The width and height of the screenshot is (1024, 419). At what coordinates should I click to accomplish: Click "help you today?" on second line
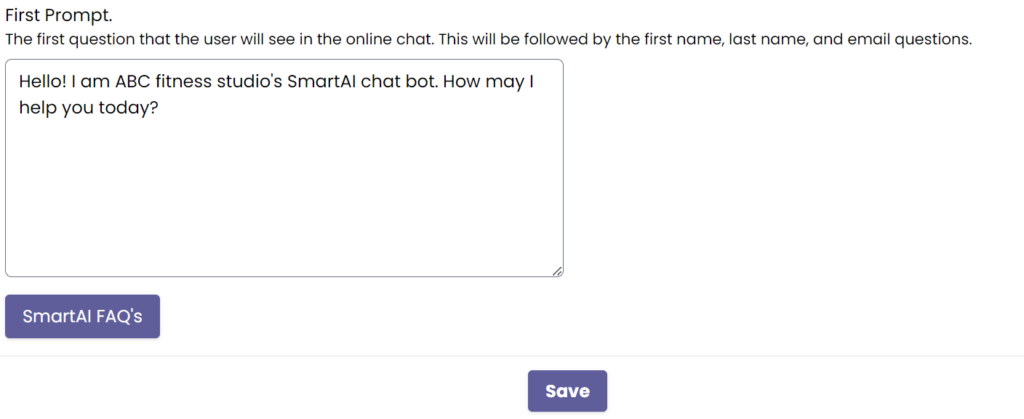pos(90,108)
